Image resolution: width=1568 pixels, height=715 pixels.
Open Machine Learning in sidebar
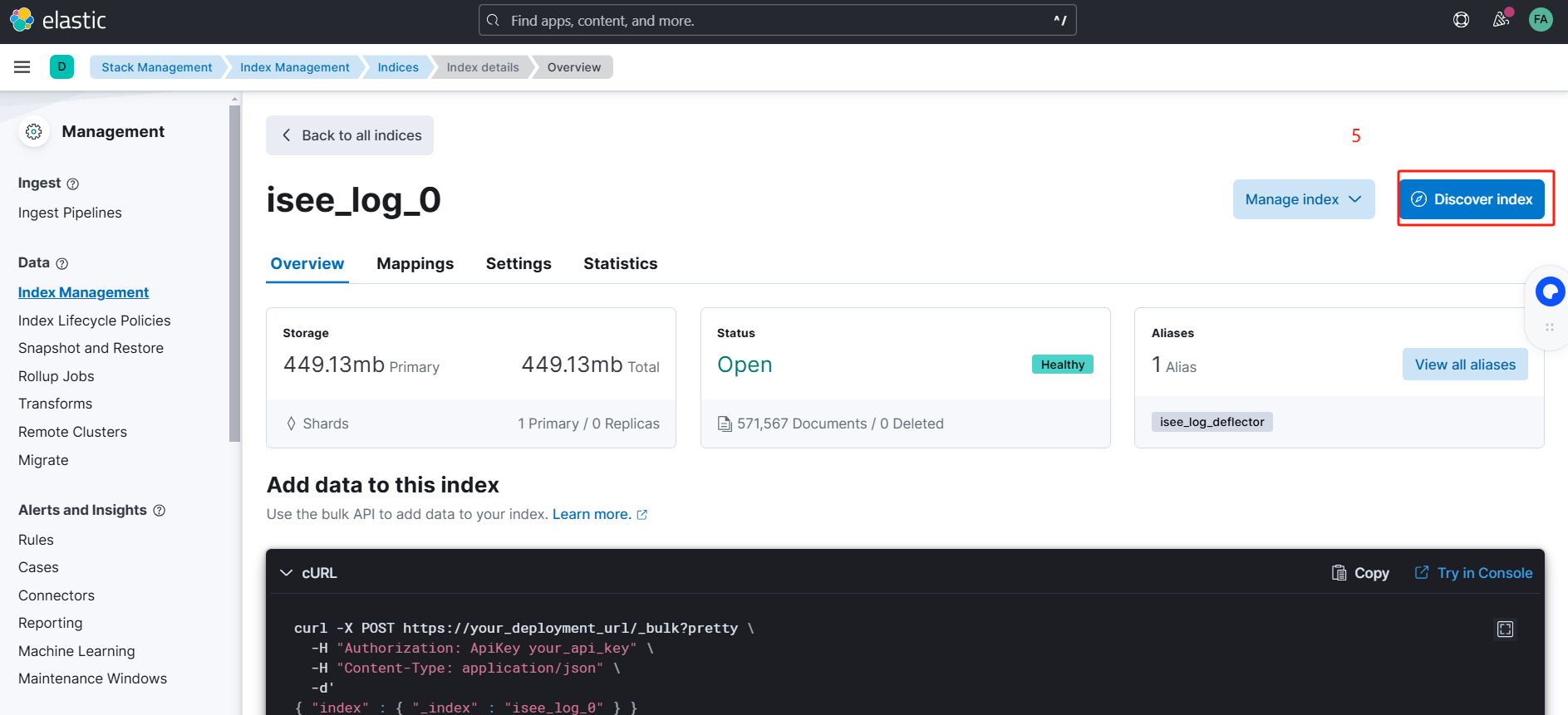click(76, 651)
